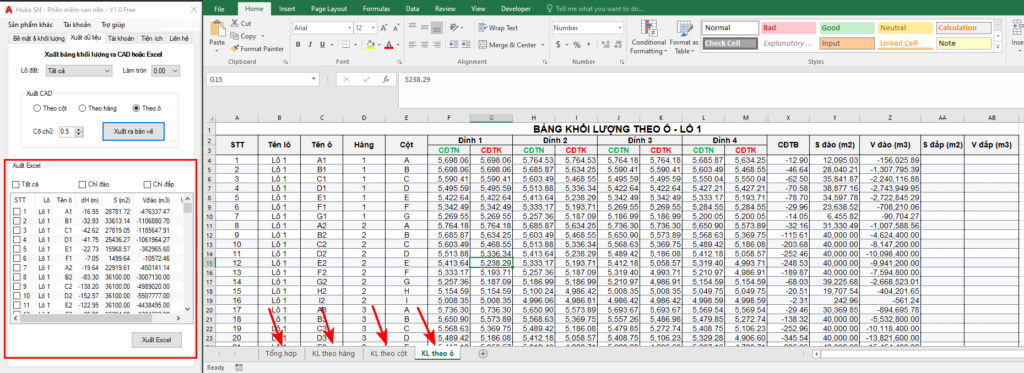Click the yellow Fill Color button
Screen dimensions: 1024x373
(370, 45)
